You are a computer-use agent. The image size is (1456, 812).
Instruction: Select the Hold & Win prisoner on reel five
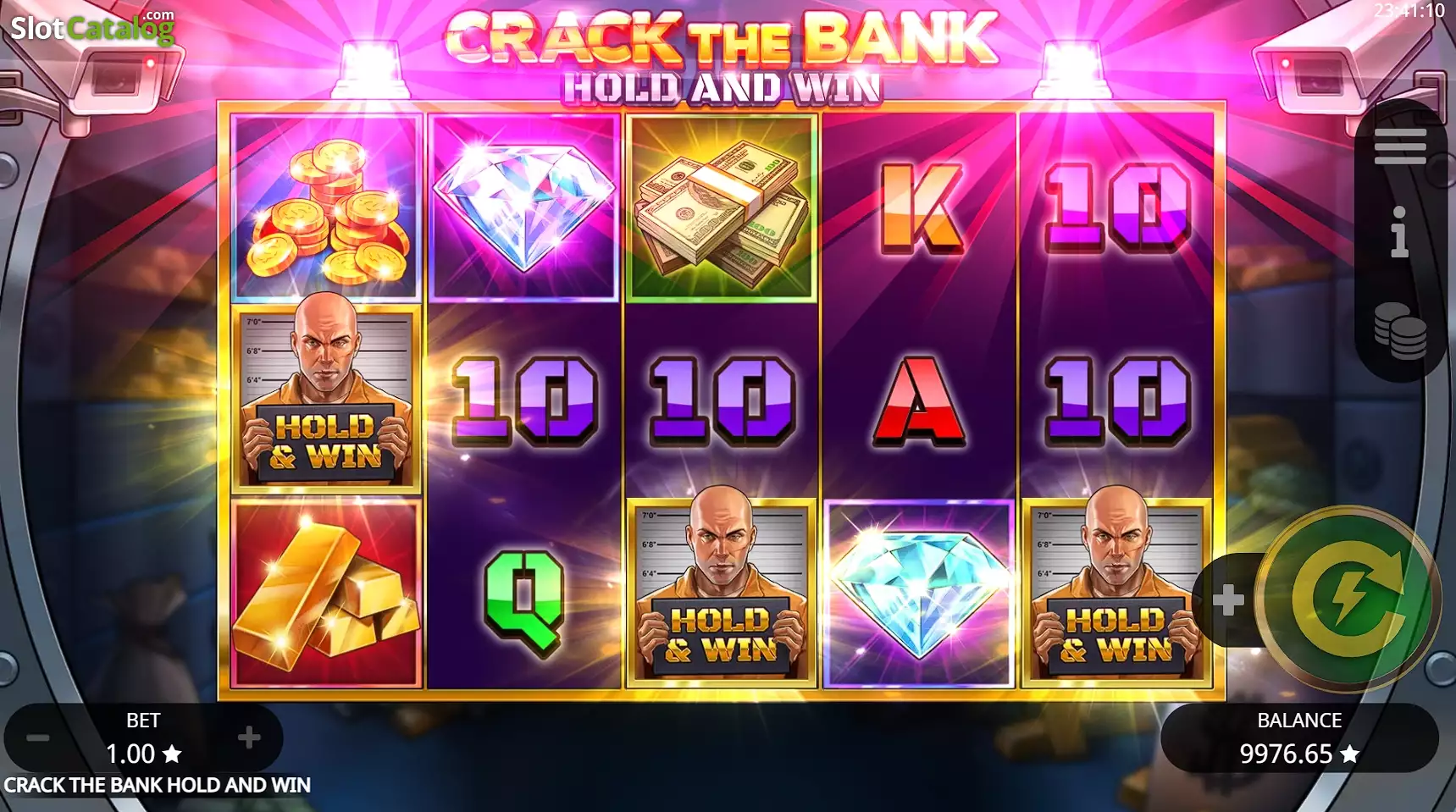tap(1116, 592)
